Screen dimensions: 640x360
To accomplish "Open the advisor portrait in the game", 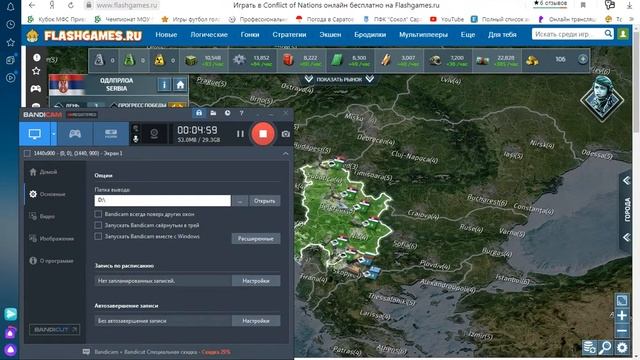I will coord(602,98).
